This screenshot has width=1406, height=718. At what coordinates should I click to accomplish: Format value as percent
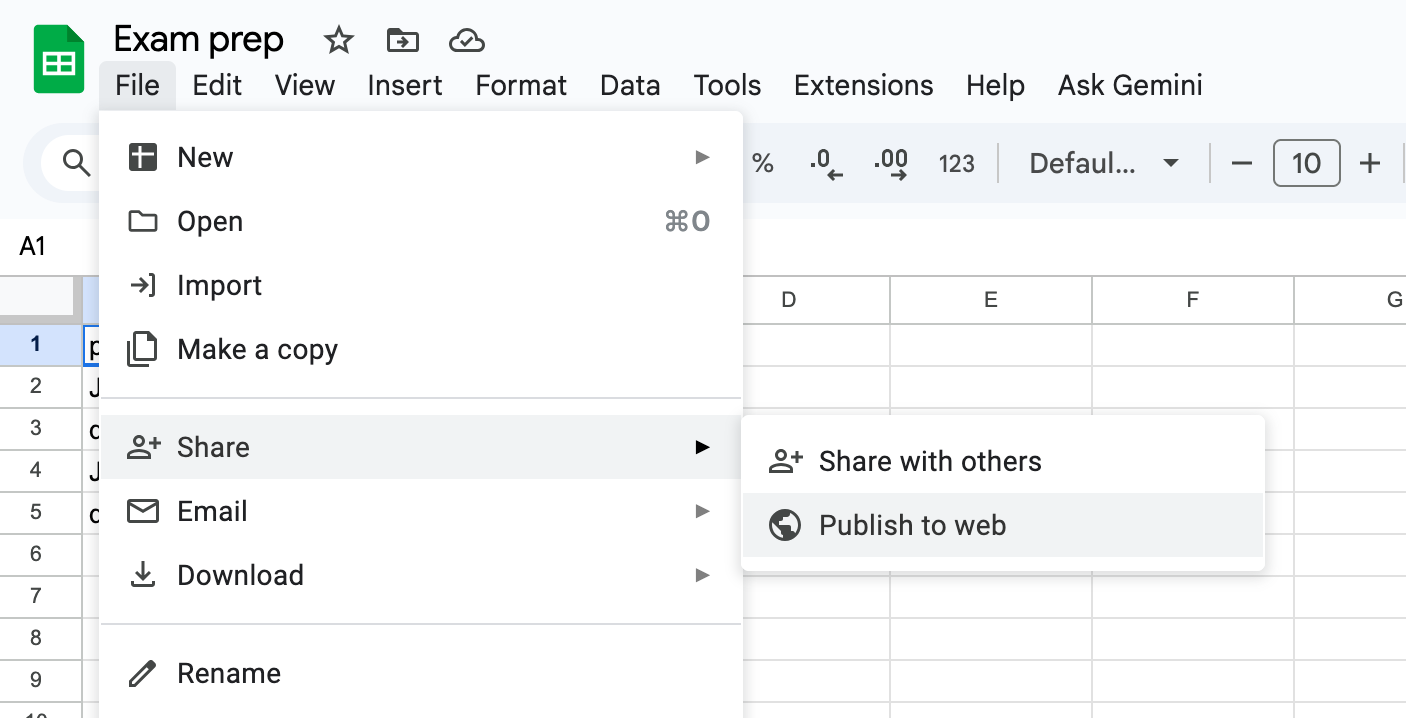763,163
